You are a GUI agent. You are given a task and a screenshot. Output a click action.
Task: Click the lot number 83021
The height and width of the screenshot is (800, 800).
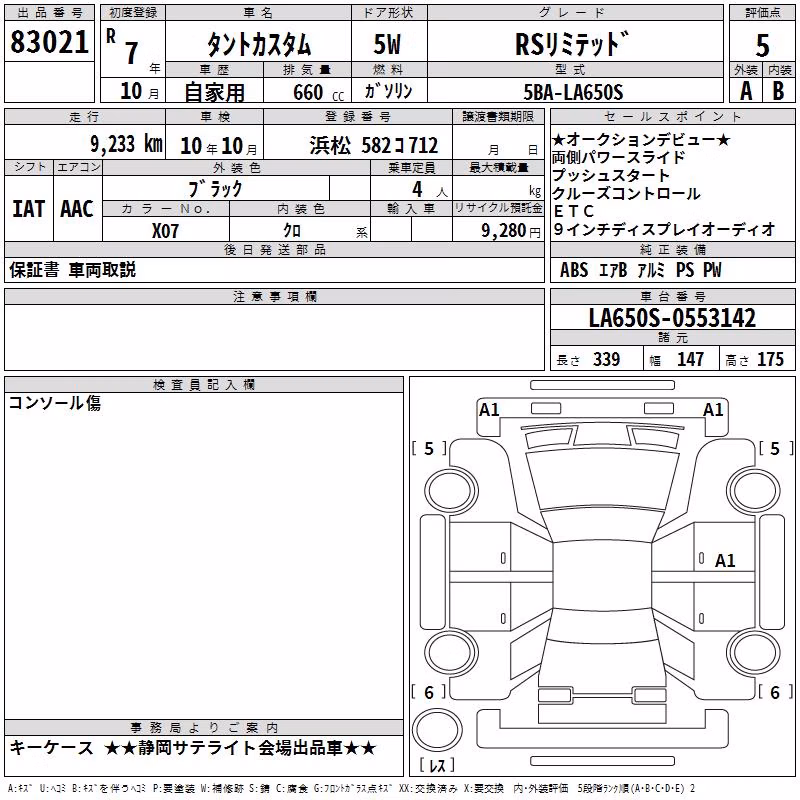pos(49,42)
